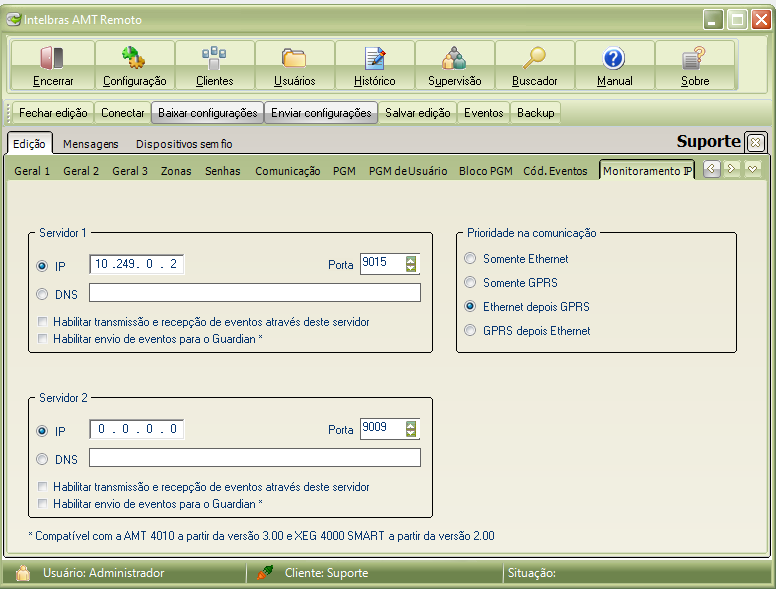Open Dispositivos sem fio tab
The image size is (776, 592).
(184, 144)
